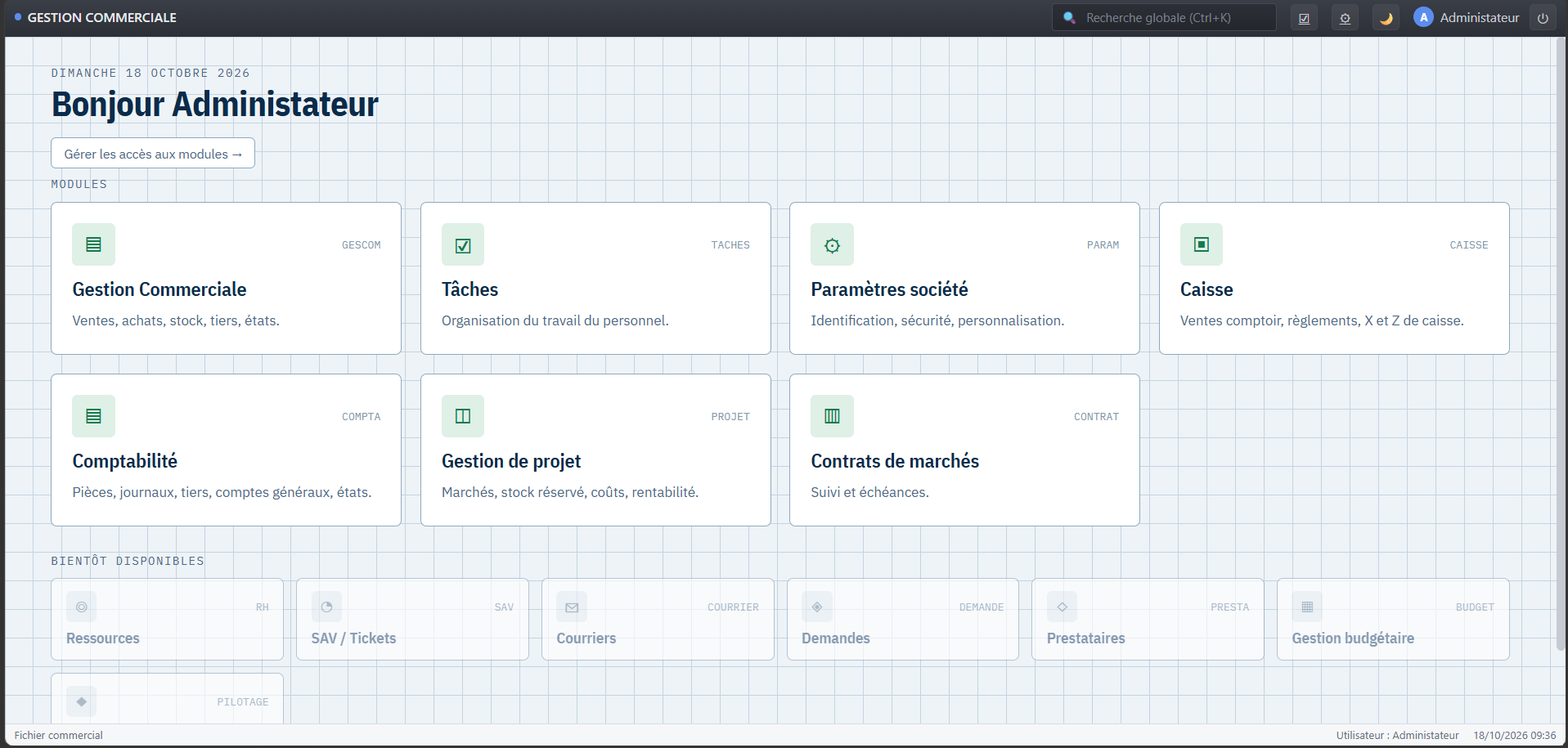The height and width of the screenshot is (748, 1568).
Task: Open Gérer les accès aux modules
Action: [x=153, y=153]
